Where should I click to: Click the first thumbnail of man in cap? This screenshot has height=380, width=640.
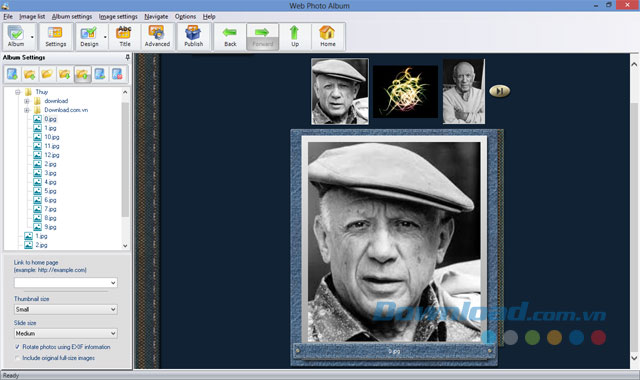[340, 91]
